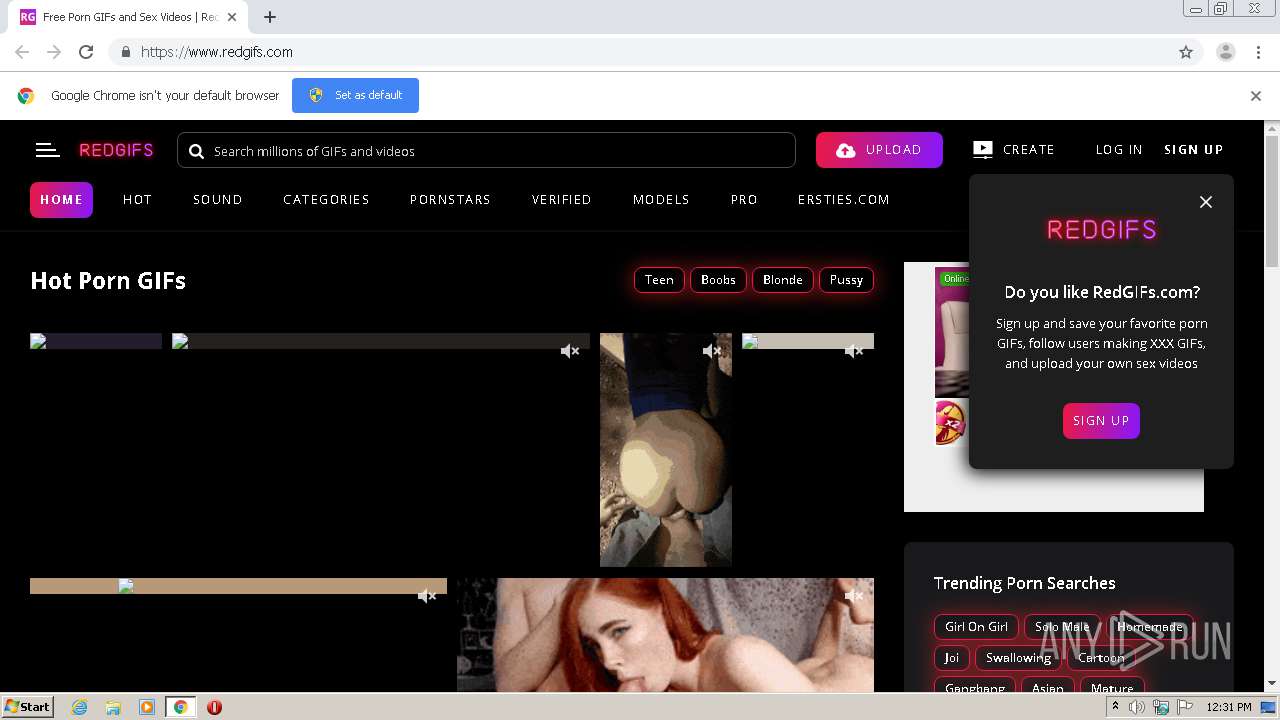Click the site logo in the header

[x=116, y=150]
